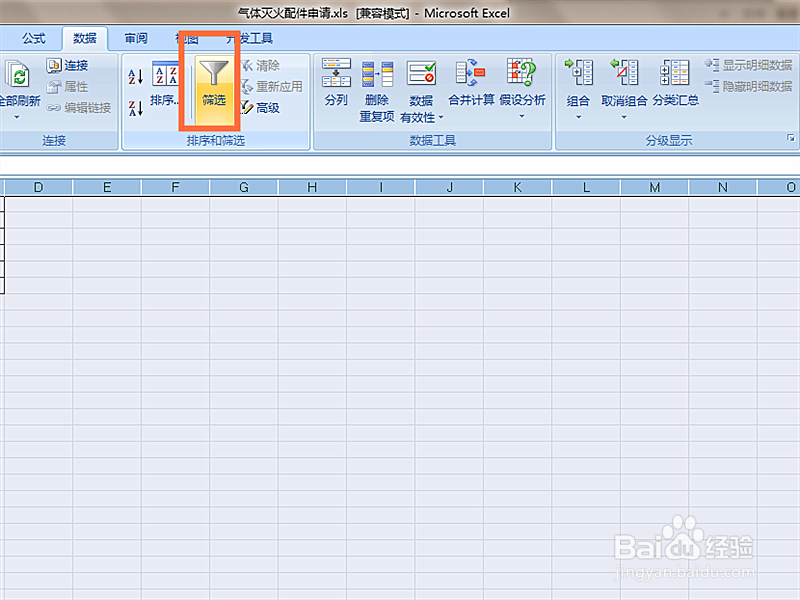Switch to the 审阅 (Review) tab
Screen dimensions: 800x600
[x=135, y=38]
